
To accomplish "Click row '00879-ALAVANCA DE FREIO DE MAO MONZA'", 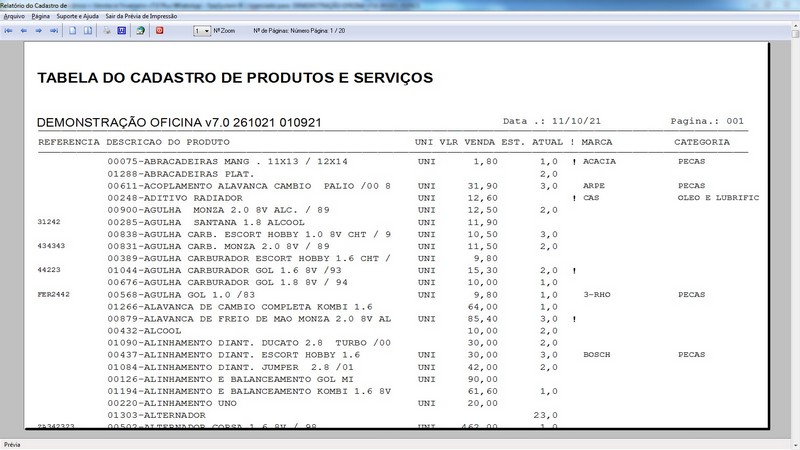I will (249, 318).
